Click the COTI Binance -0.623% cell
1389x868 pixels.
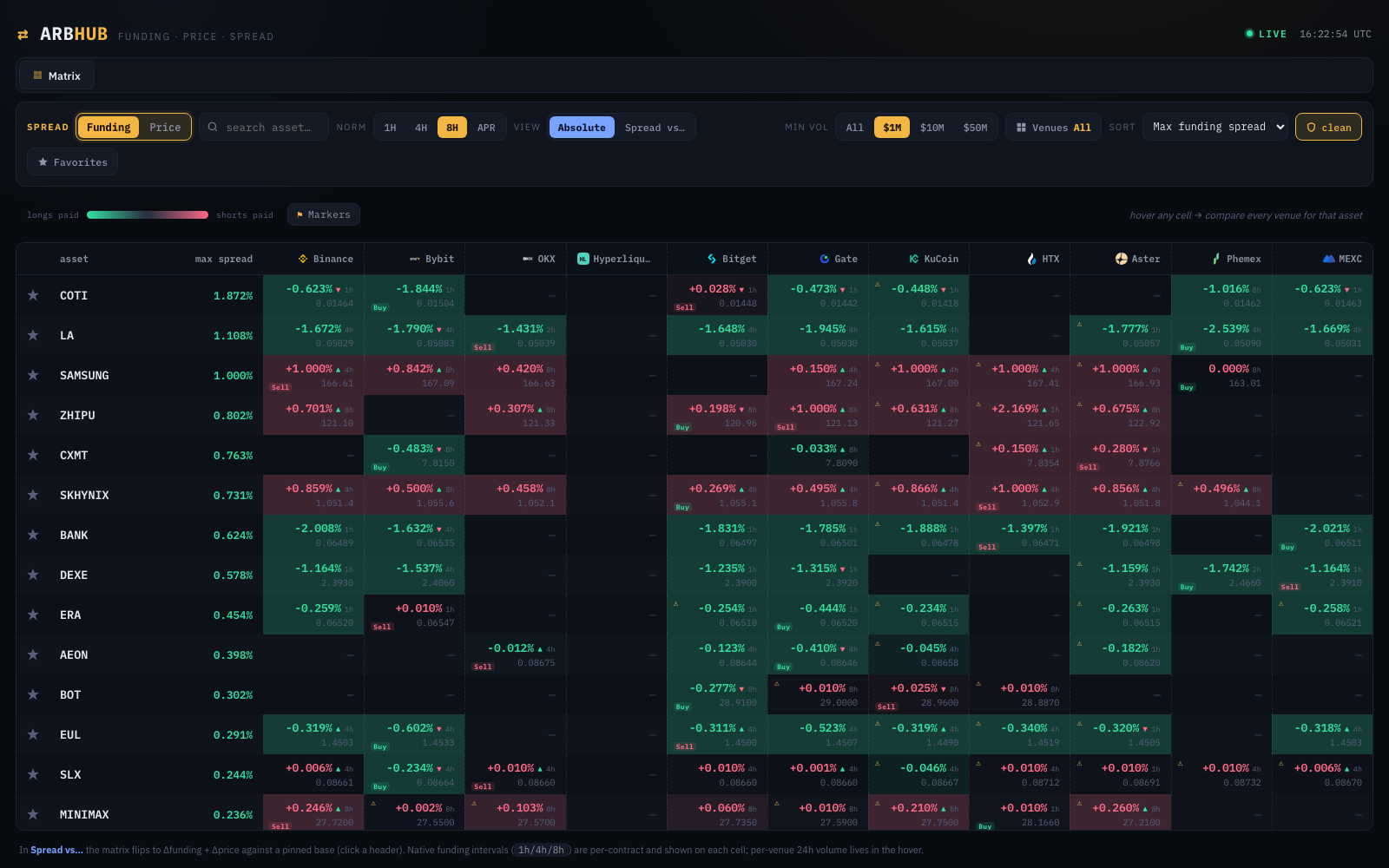click(x=313, y=295)
